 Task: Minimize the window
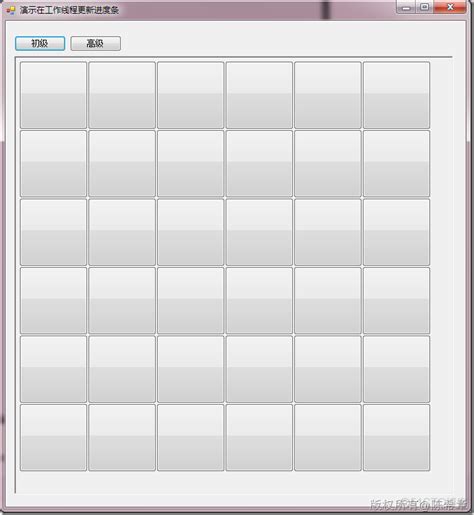click(406, 7)
